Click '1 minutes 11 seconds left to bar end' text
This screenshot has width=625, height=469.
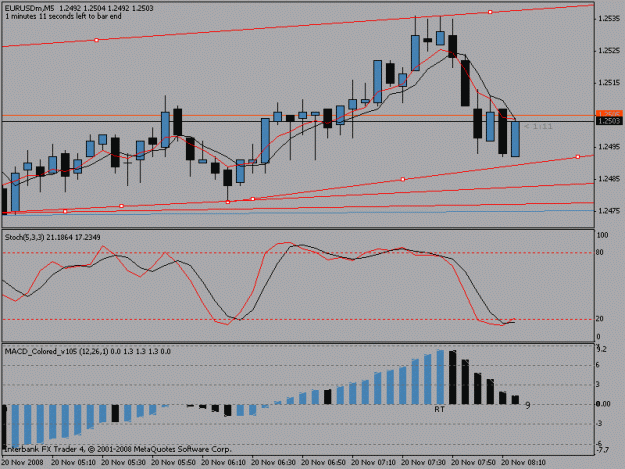click(x=63, y=16)
